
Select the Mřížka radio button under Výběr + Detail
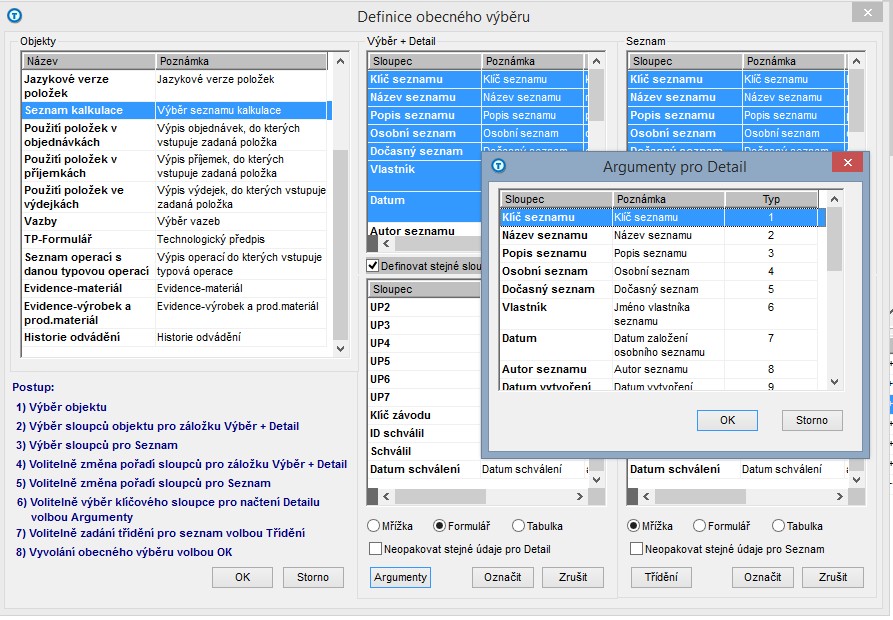pyautogui.click(x=374, y=526)
